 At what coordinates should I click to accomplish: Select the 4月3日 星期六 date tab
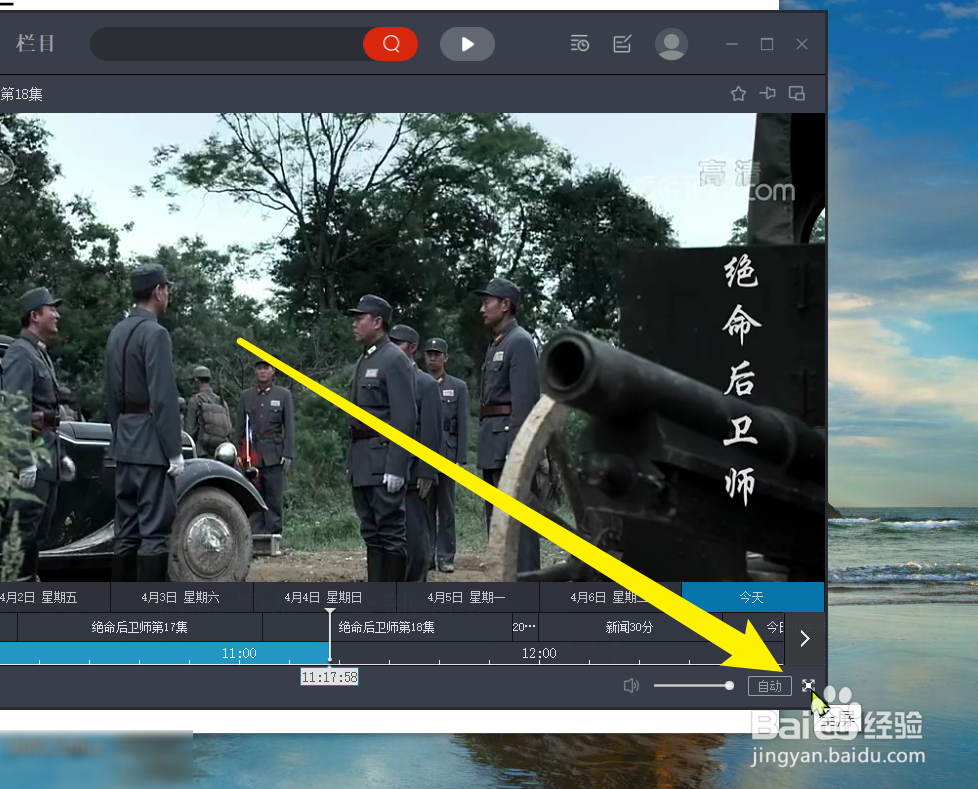pyautogui.click(x=182, y=598)
